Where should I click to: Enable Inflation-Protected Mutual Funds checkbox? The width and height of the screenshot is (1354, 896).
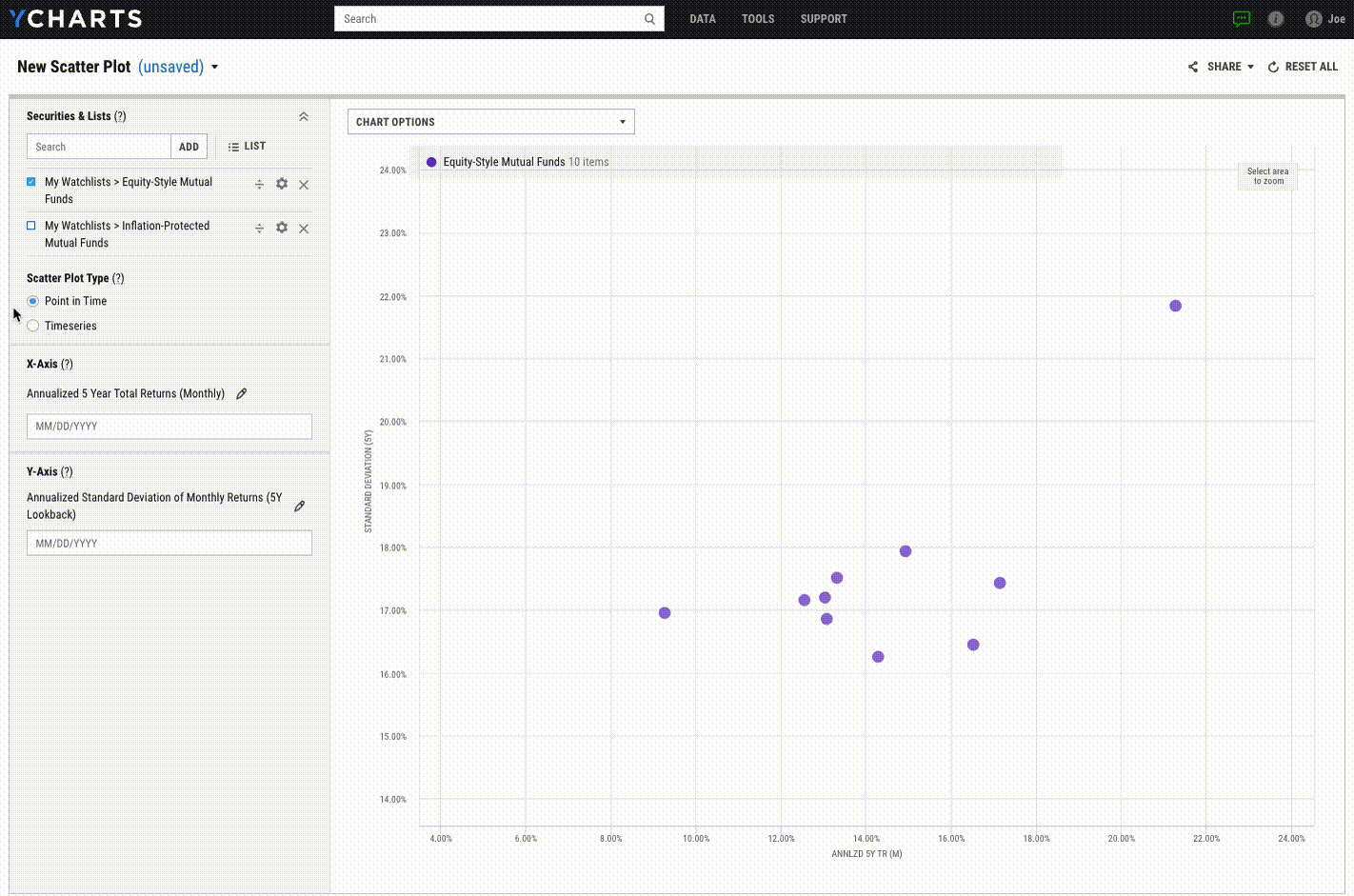point(31,226)
